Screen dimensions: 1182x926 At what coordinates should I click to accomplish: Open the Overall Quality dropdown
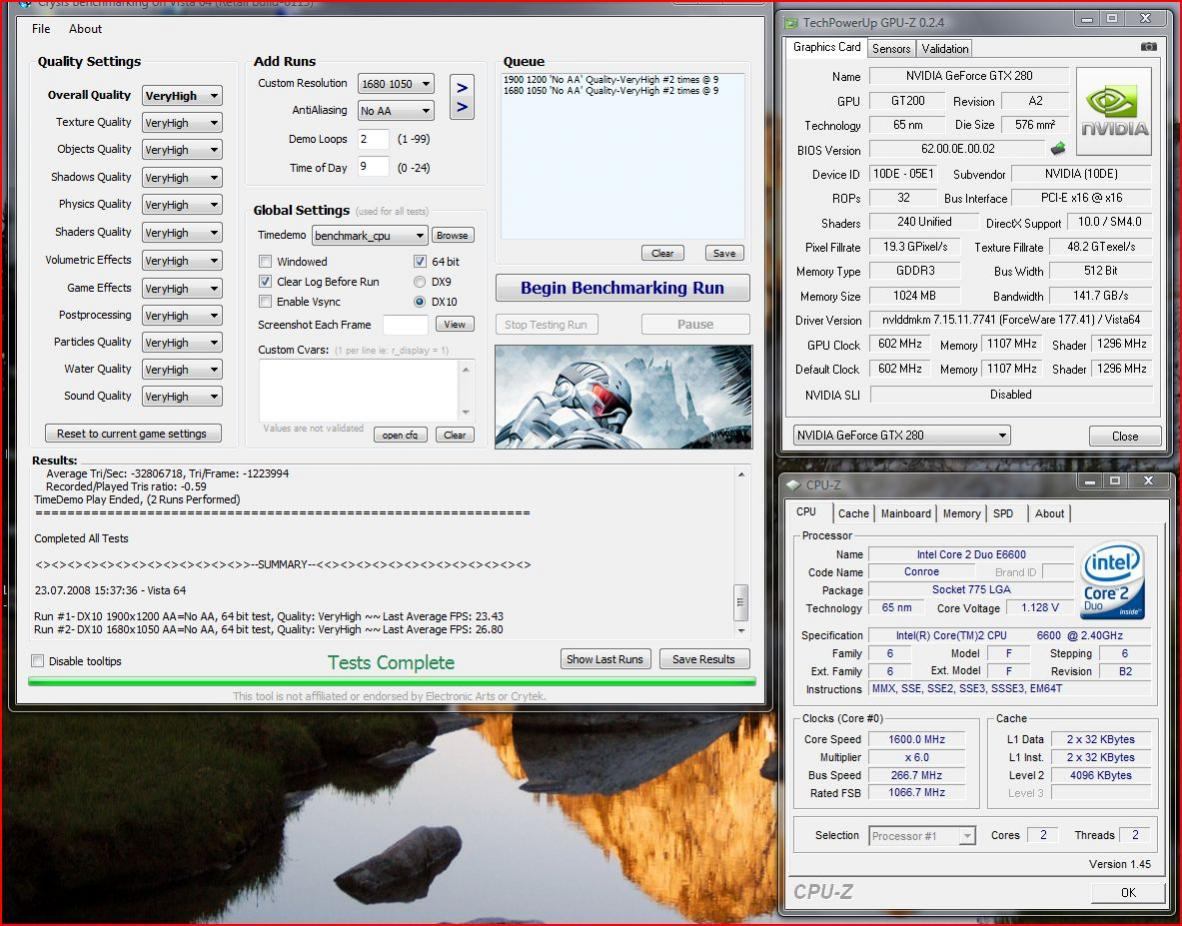pos(182,96)
